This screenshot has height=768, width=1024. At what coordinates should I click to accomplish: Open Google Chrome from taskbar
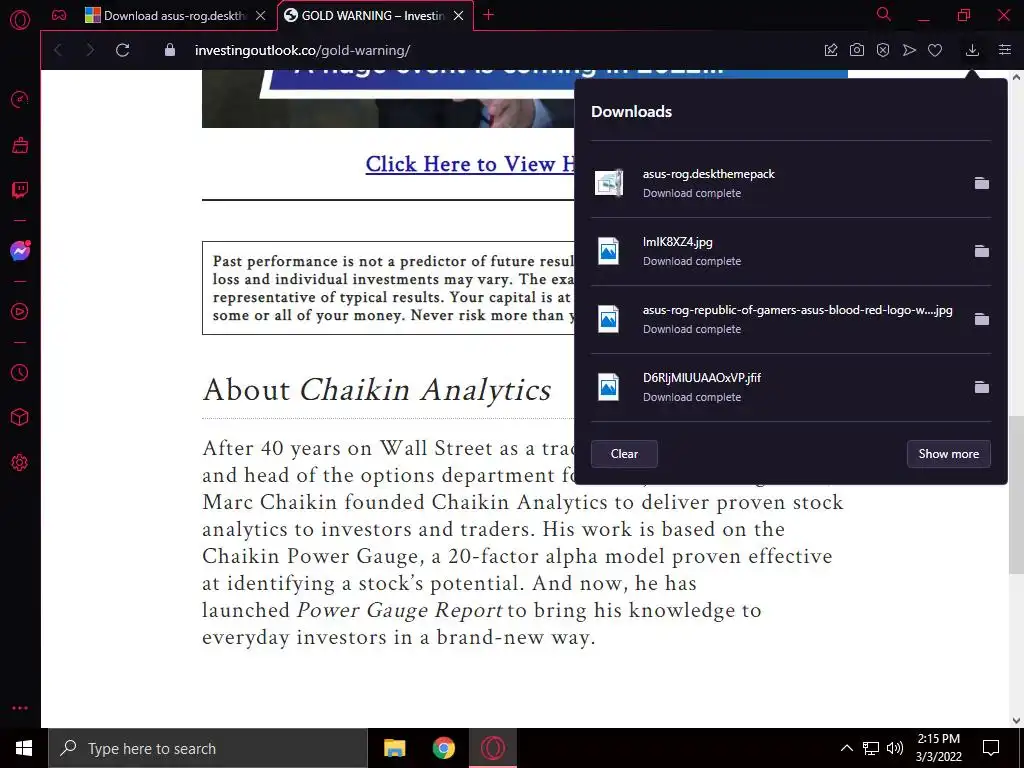pyautogui.click(x=443, y=748)
